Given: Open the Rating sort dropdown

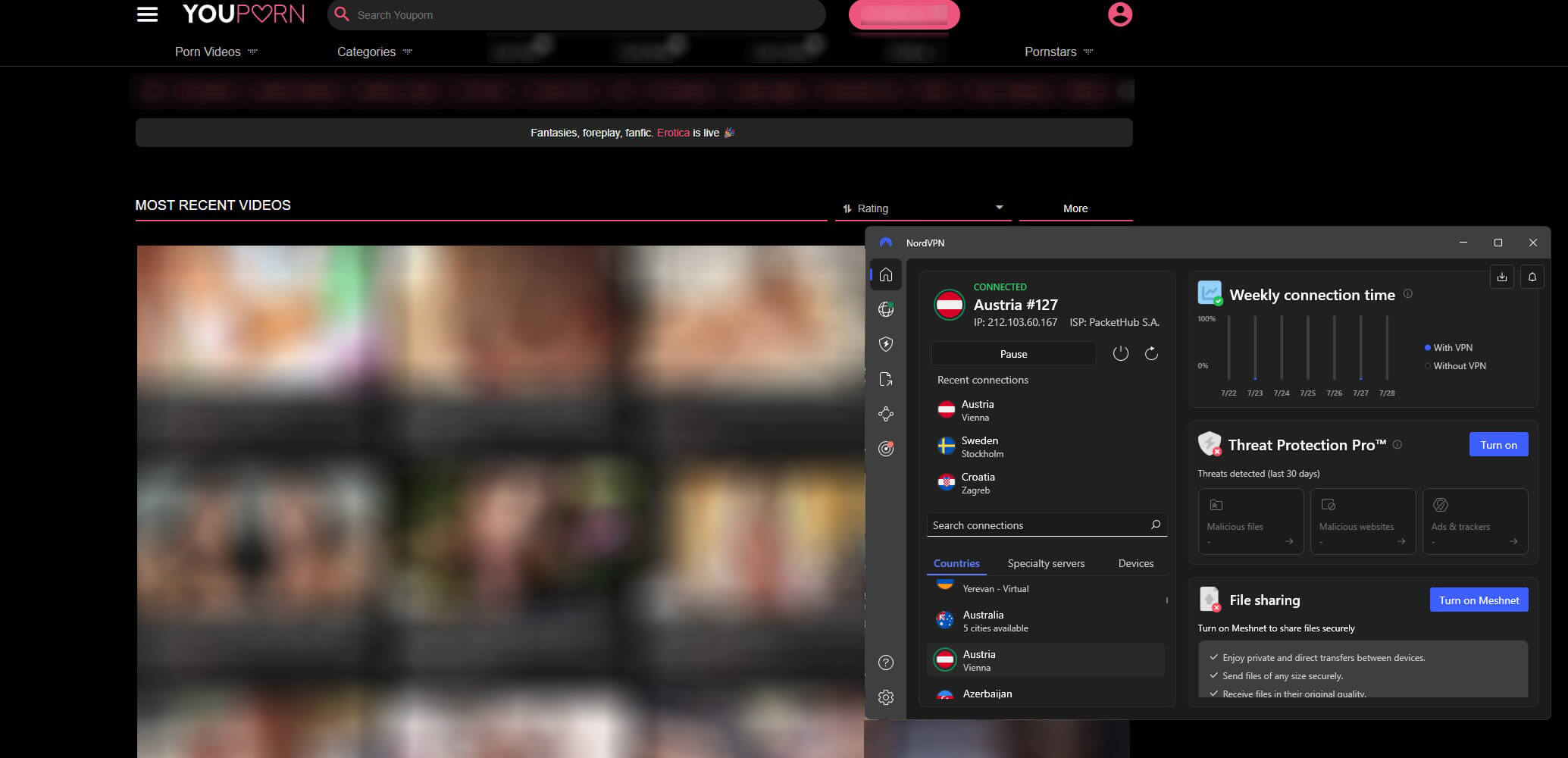Looking at the screenshot, I should (923, 208).
